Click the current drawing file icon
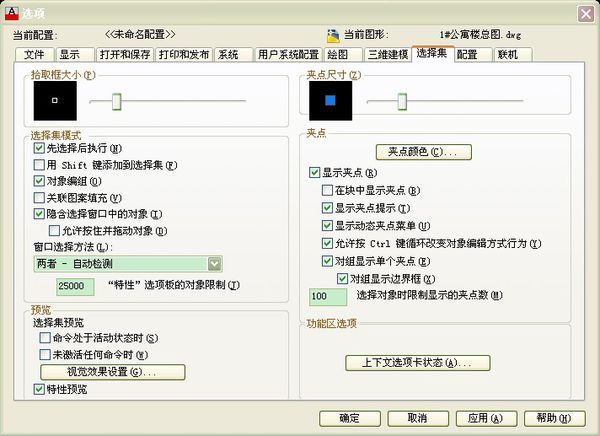The width and height of the screenshot is (600, 436). [x=333, y=35]
